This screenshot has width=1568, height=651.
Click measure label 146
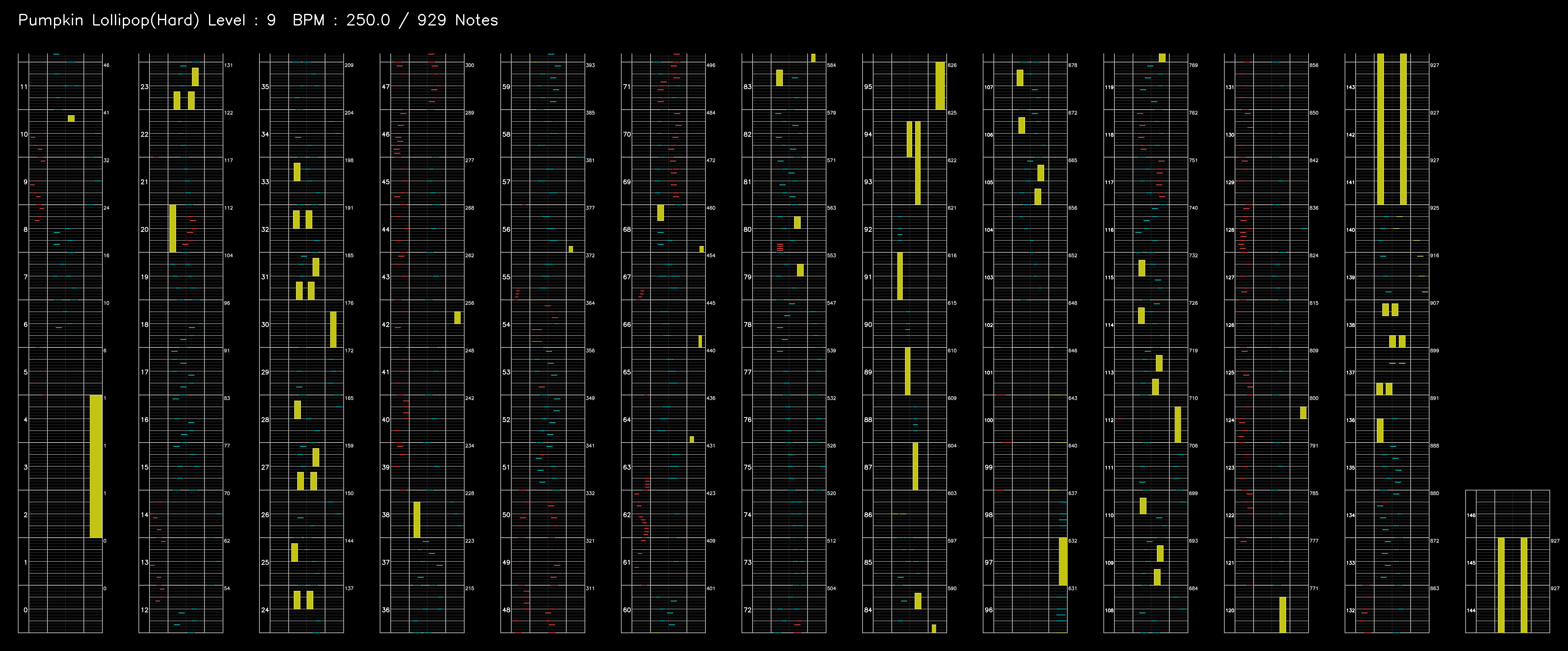tap(1471, 515)
